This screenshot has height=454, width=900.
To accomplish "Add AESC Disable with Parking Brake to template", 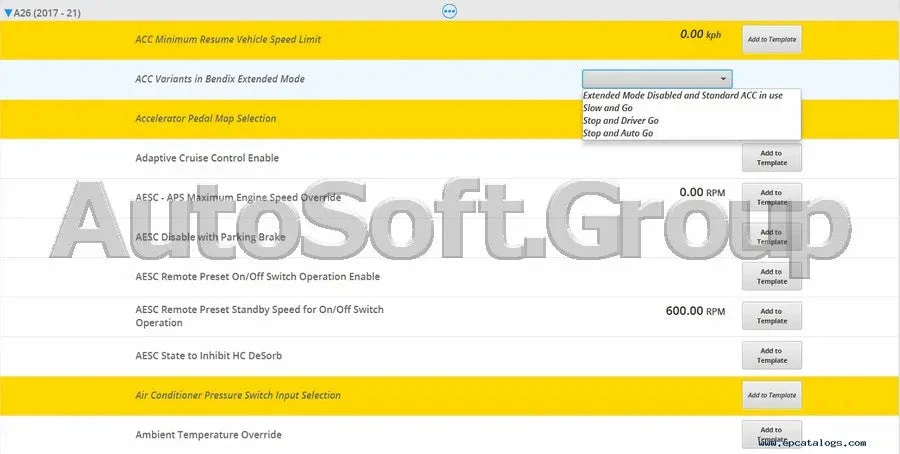I will pos(771,237).
